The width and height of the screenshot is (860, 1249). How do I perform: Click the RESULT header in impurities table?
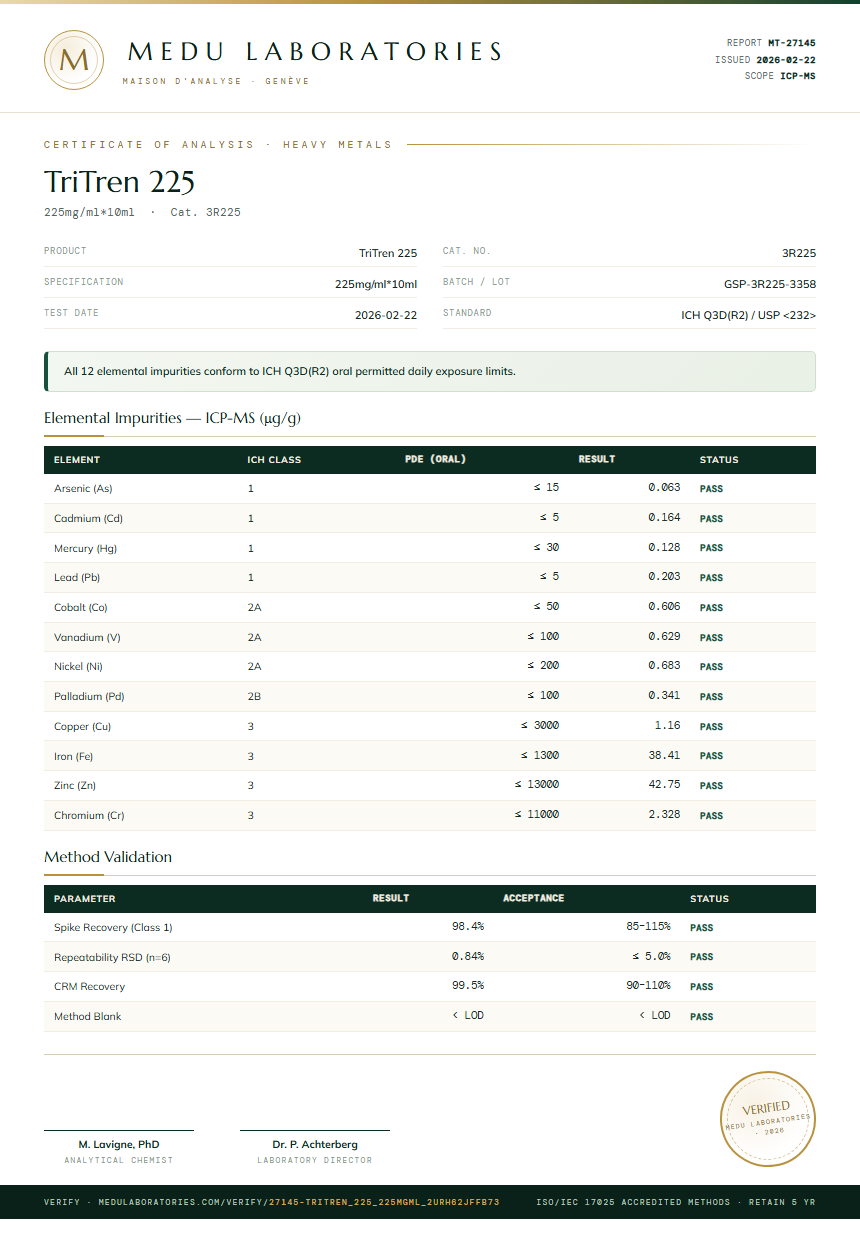597,460
